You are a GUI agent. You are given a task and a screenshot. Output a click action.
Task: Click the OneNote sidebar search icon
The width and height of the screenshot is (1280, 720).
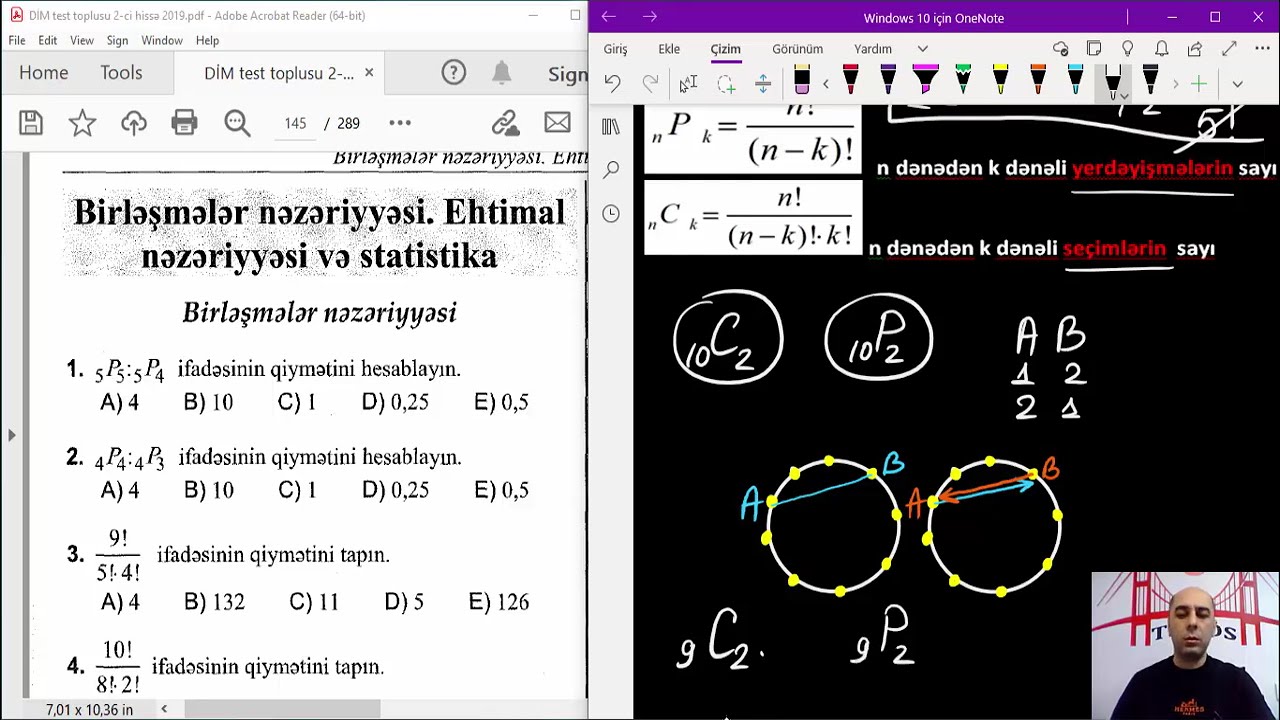tap(611, 170)
